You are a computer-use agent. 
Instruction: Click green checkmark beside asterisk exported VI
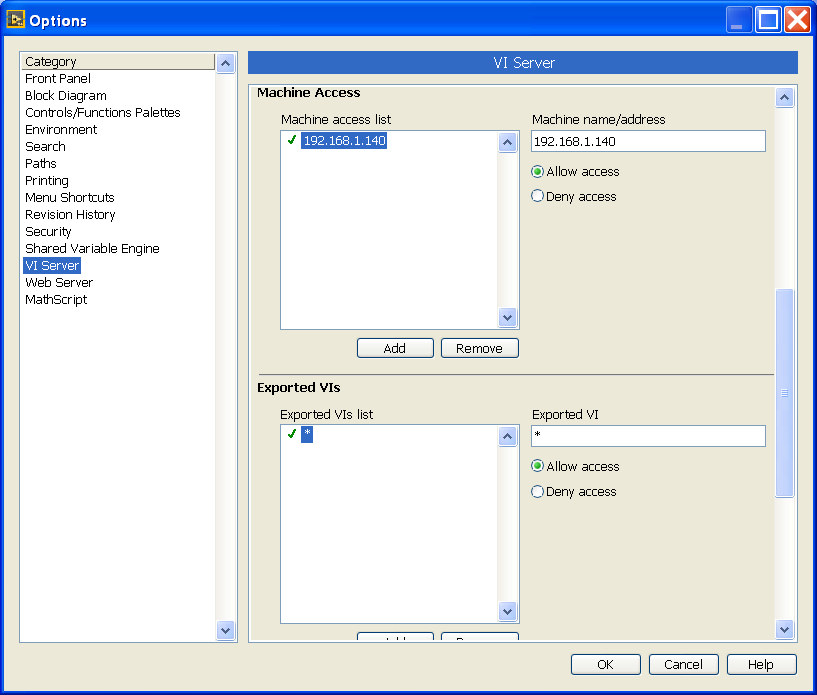click(x=292, y=434)
